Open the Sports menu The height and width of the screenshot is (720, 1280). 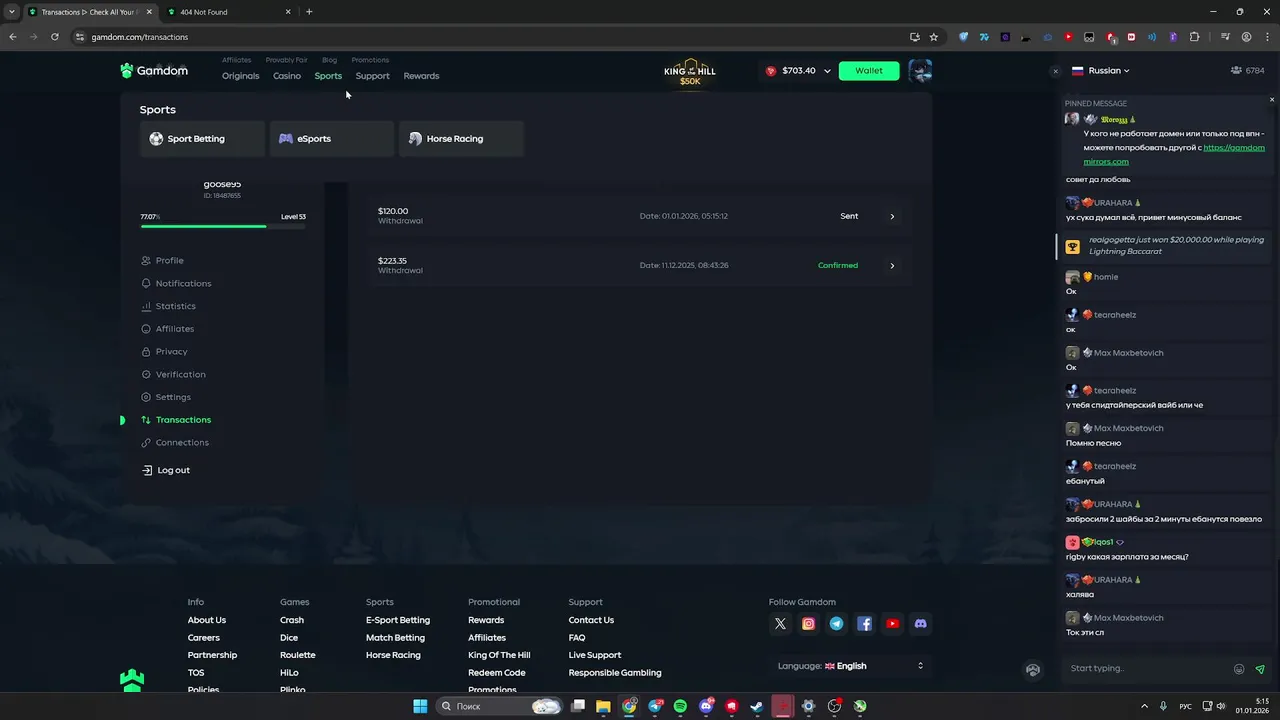tap(328, 76)
